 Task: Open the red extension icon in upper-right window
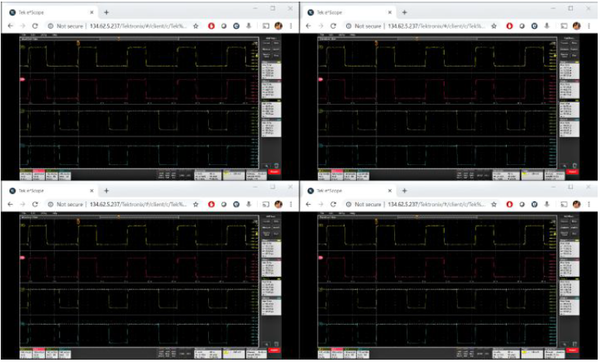(x=509, y=26)
